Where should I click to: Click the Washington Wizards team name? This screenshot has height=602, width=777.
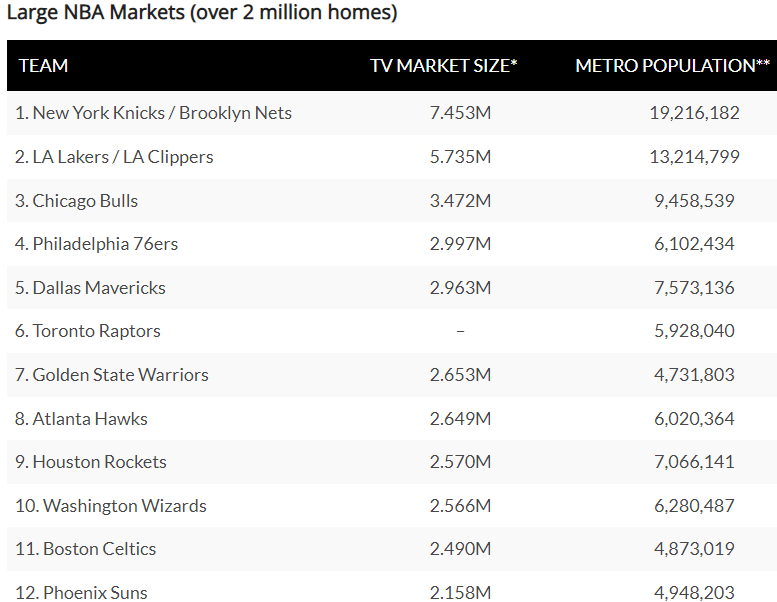110,506
